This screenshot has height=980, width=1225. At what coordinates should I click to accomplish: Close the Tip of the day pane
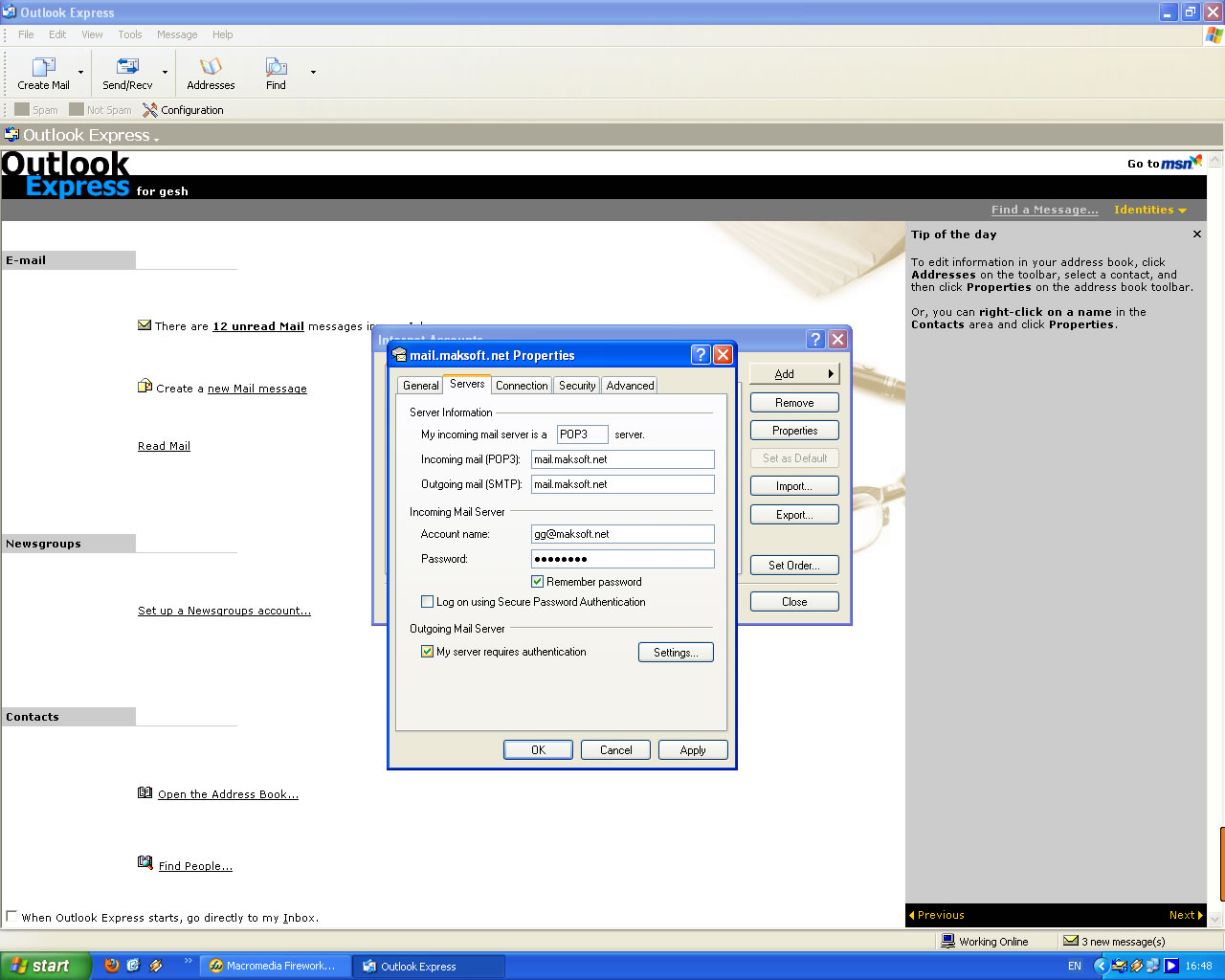[1197, 234]
